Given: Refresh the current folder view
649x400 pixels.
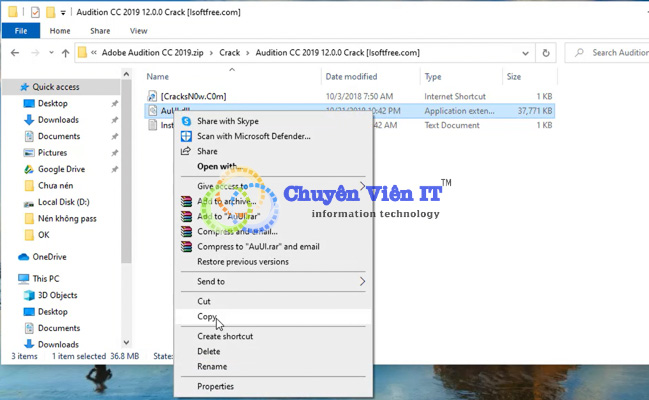Looking at the screenshot, I should tap(546, 53).
